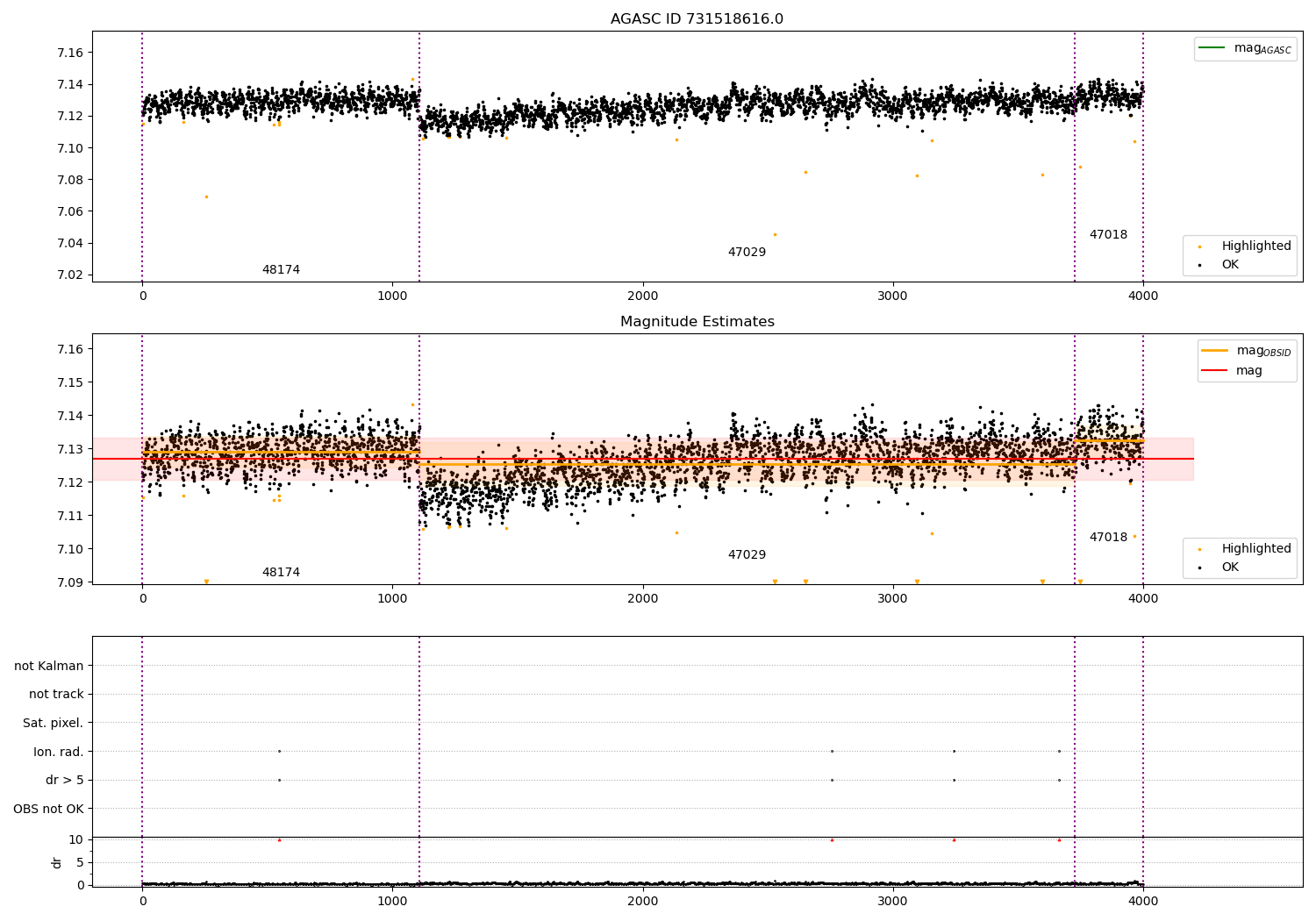The width and height of the screenshot is (1316, 921).
Task: Select 'OK' legend entry in Magnitude Estimates plot
Action: (1230, 567)
